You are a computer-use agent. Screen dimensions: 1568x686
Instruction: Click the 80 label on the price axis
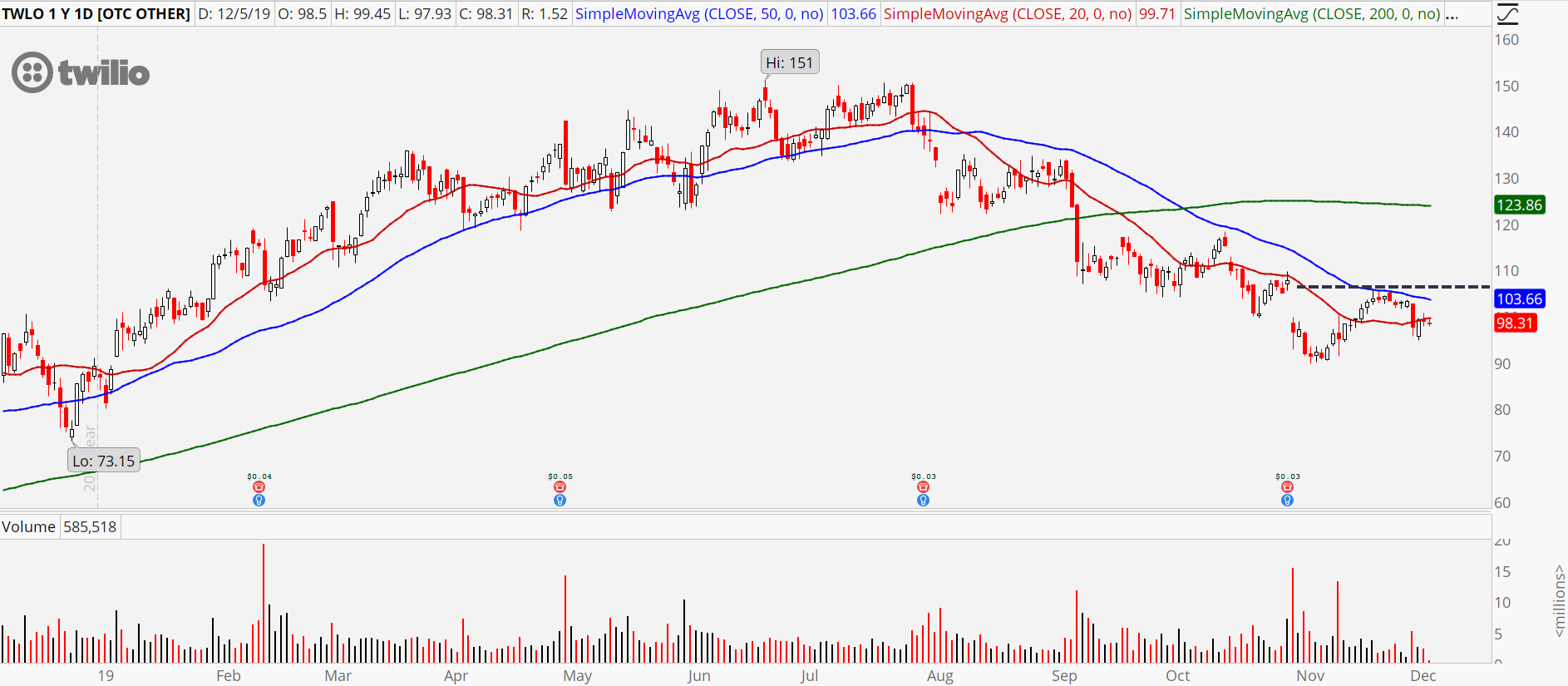tap(1502, 409)
